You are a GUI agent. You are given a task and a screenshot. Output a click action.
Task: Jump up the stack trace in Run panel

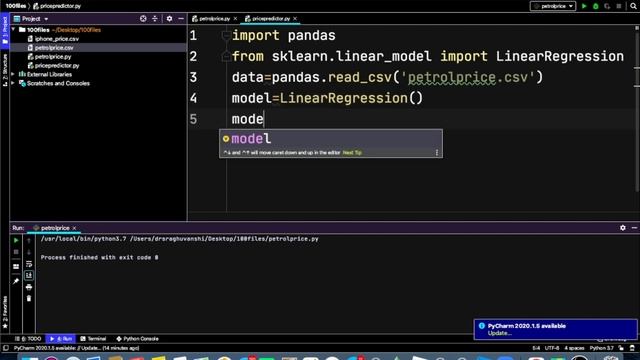point(29,240)
